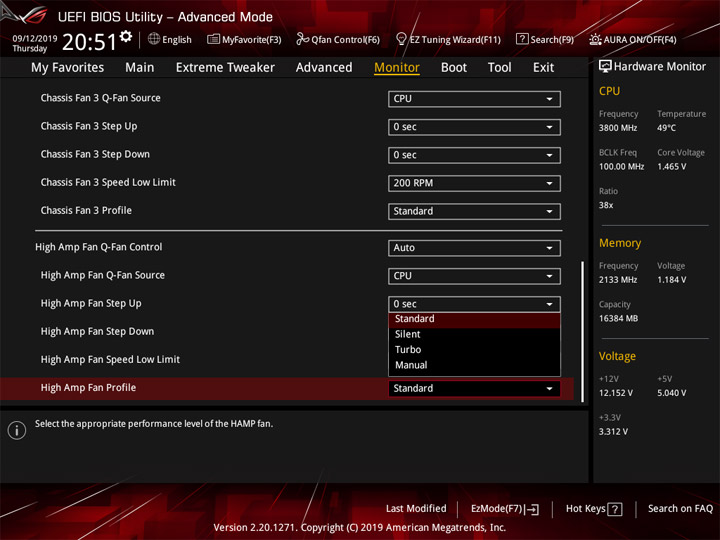This screenshot has width=720, height=540.
Task: Choose Manual fan profile option
Action: tap(474, 366)
